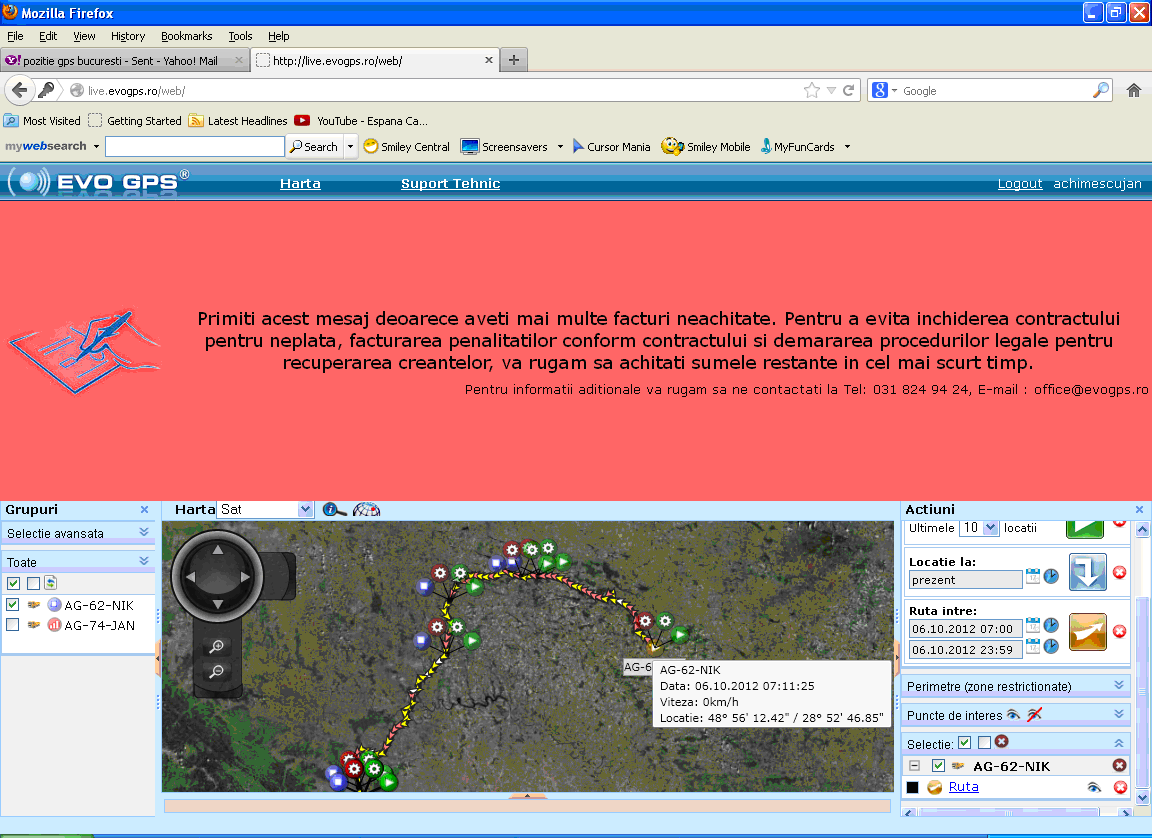1152x838 pixels.
Task: Pan the map right with the navigation pad arrow
Action: pos(245,577)
